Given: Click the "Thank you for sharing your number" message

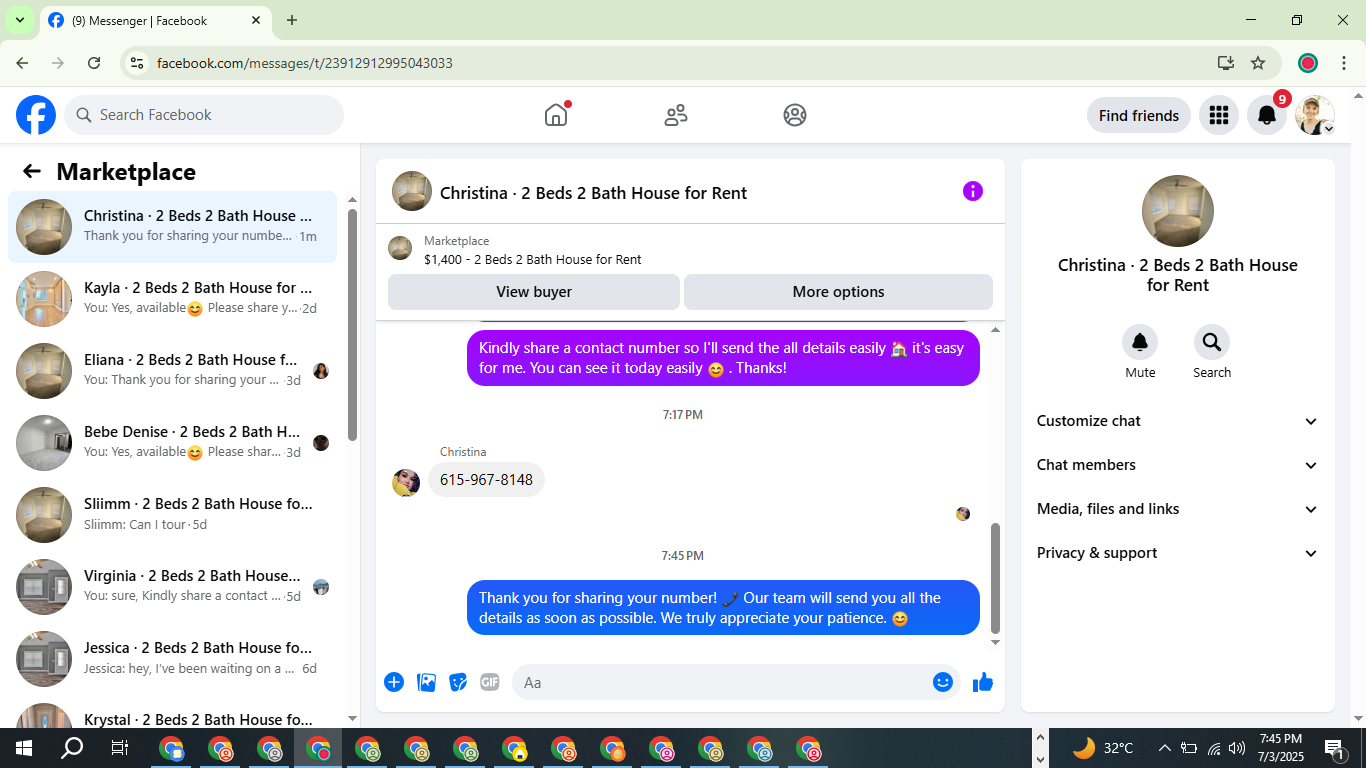Looking at the screenshot, I should coord(723,608).
